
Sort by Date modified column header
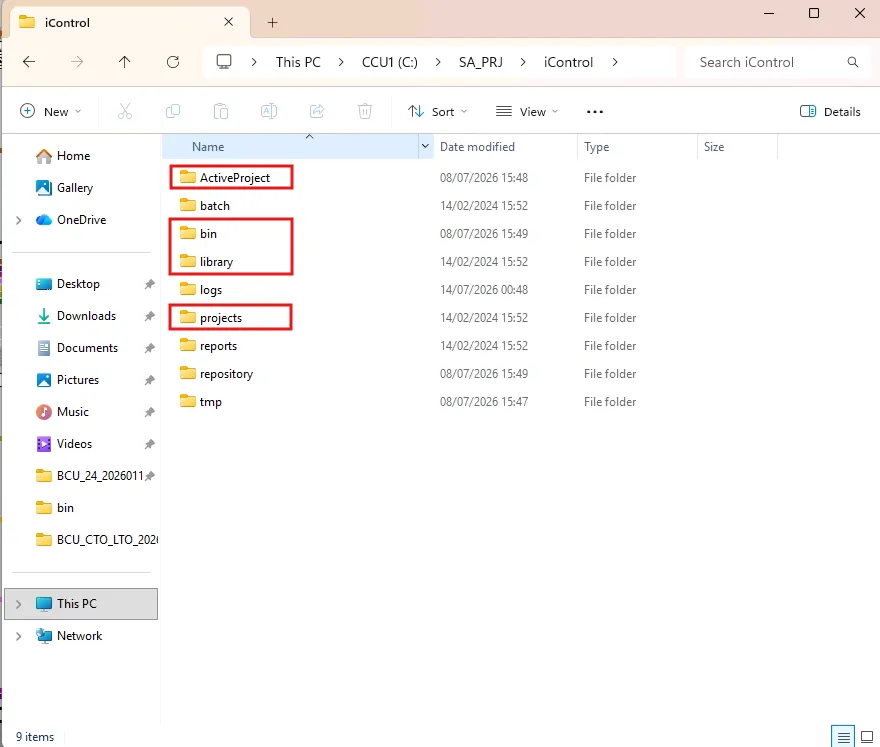[505, 146]
